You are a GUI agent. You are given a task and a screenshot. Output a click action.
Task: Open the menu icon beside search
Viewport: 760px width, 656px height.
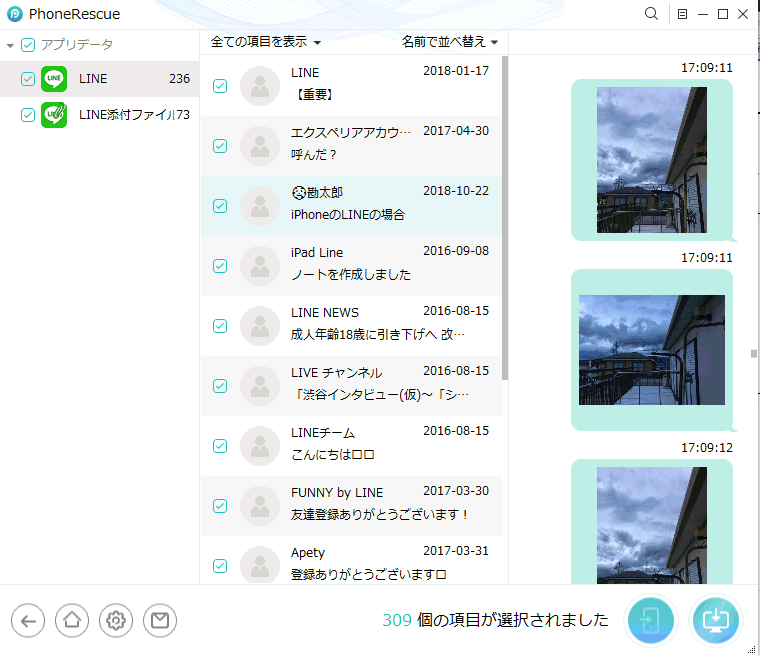tap(682, 14)
